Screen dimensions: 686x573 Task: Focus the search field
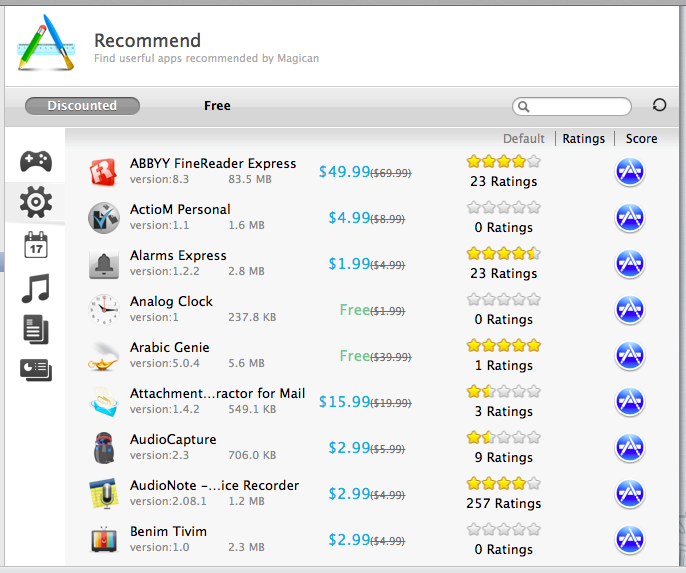[x=572, y=106]
